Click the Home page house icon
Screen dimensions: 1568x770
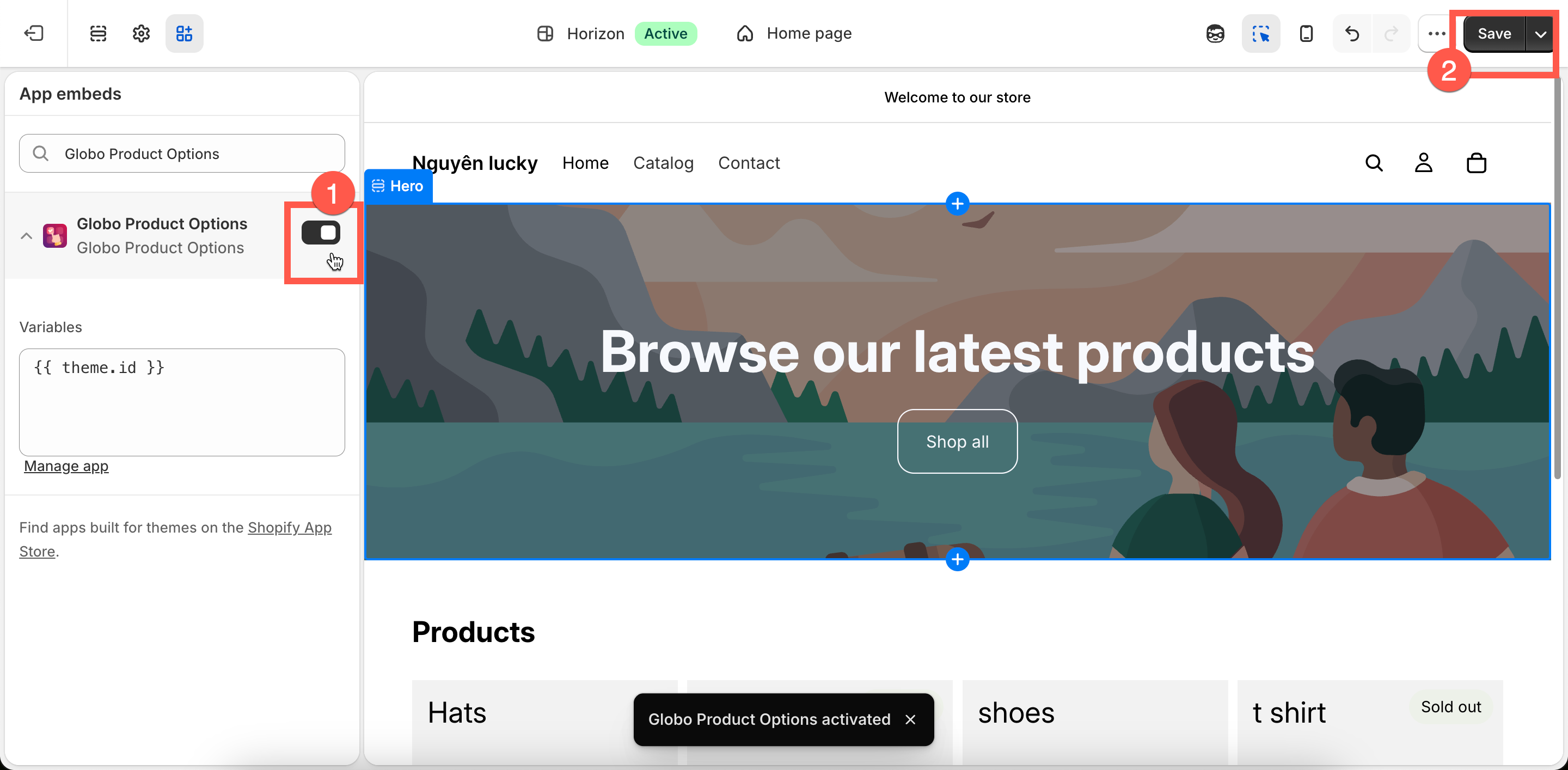point(744,33)
